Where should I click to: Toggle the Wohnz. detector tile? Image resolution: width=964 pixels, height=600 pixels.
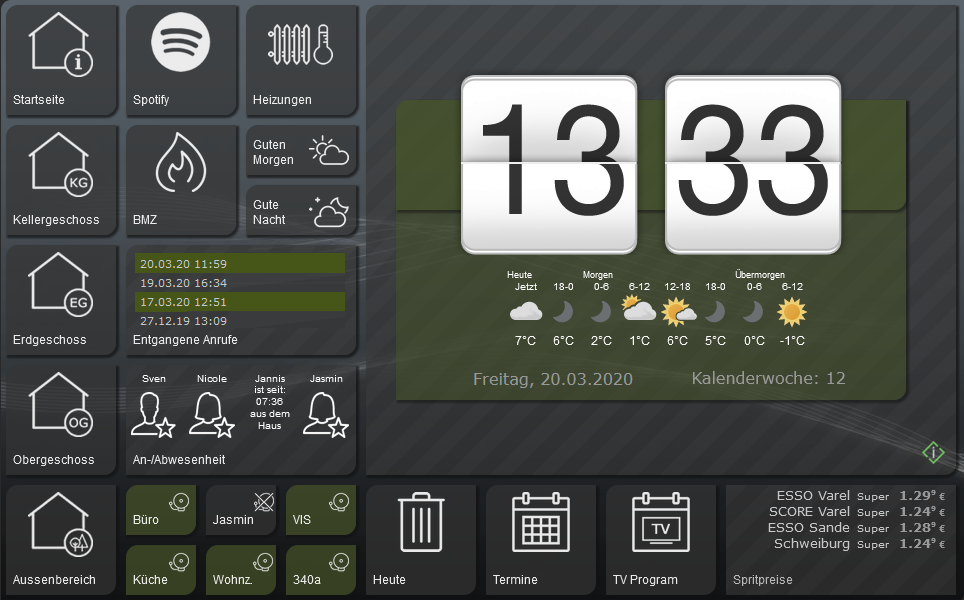(241, 569)
